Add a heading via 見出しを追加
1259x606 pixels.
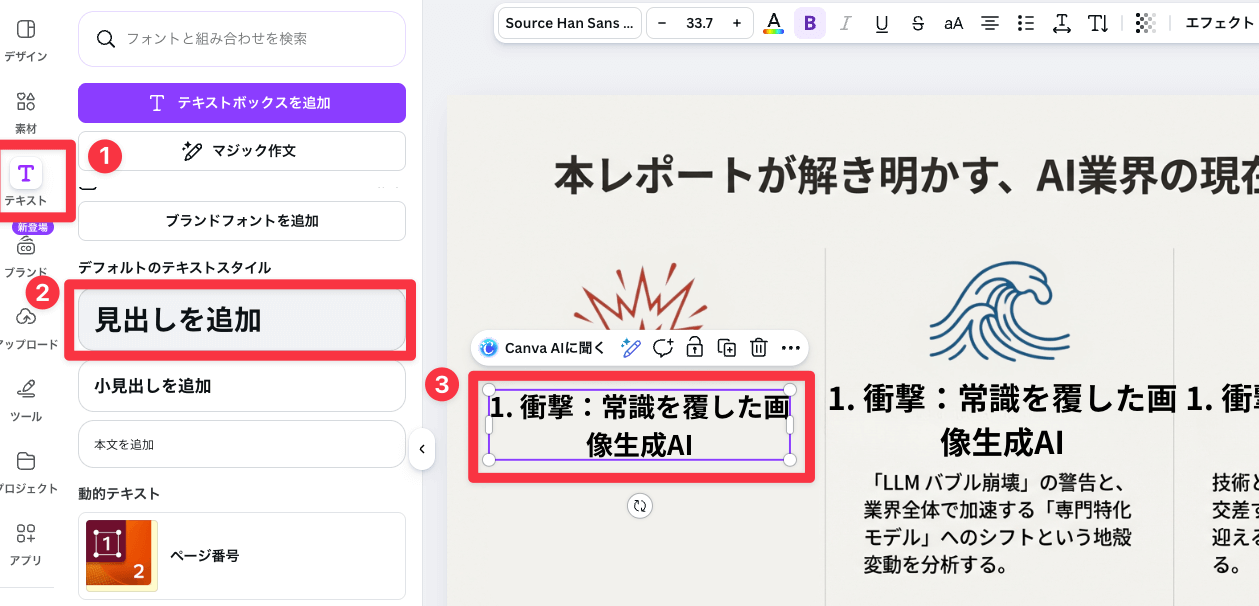[241, 321]
